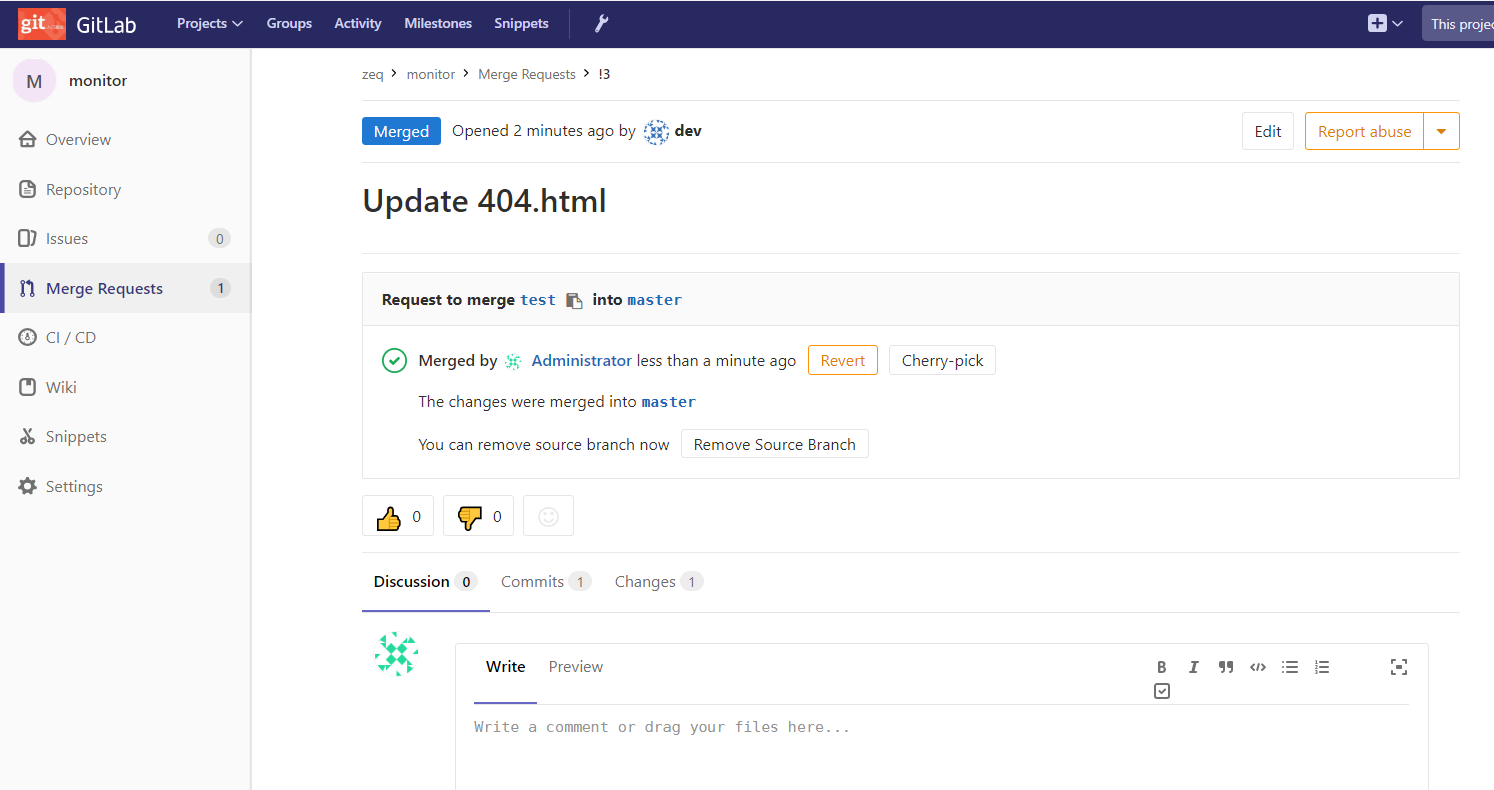1494x790 pixels.
Task: Copy source branch name icon
Action: click(574, 300)
